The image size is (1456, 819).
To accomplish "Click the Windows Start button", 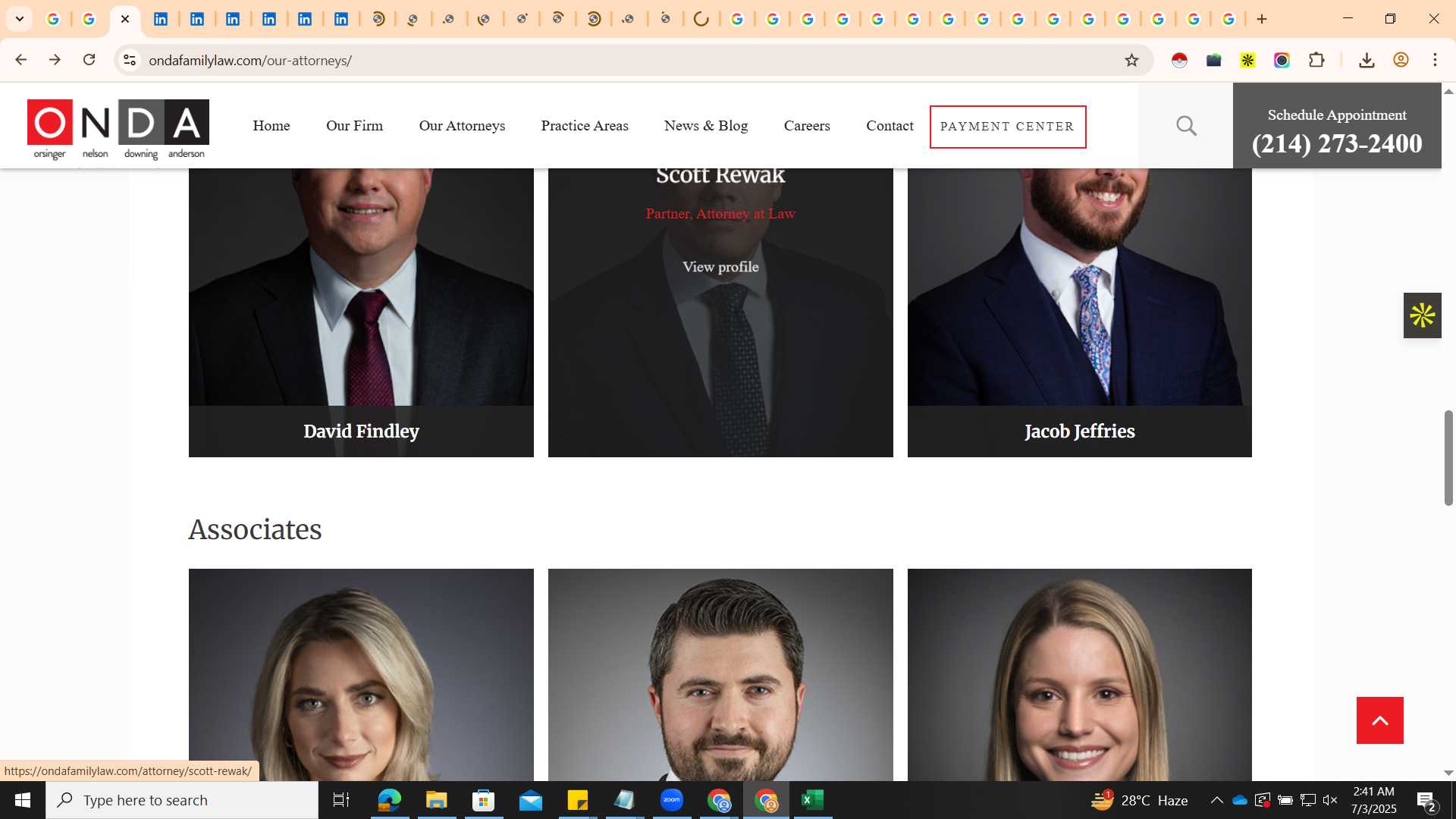I will (23, 800).
